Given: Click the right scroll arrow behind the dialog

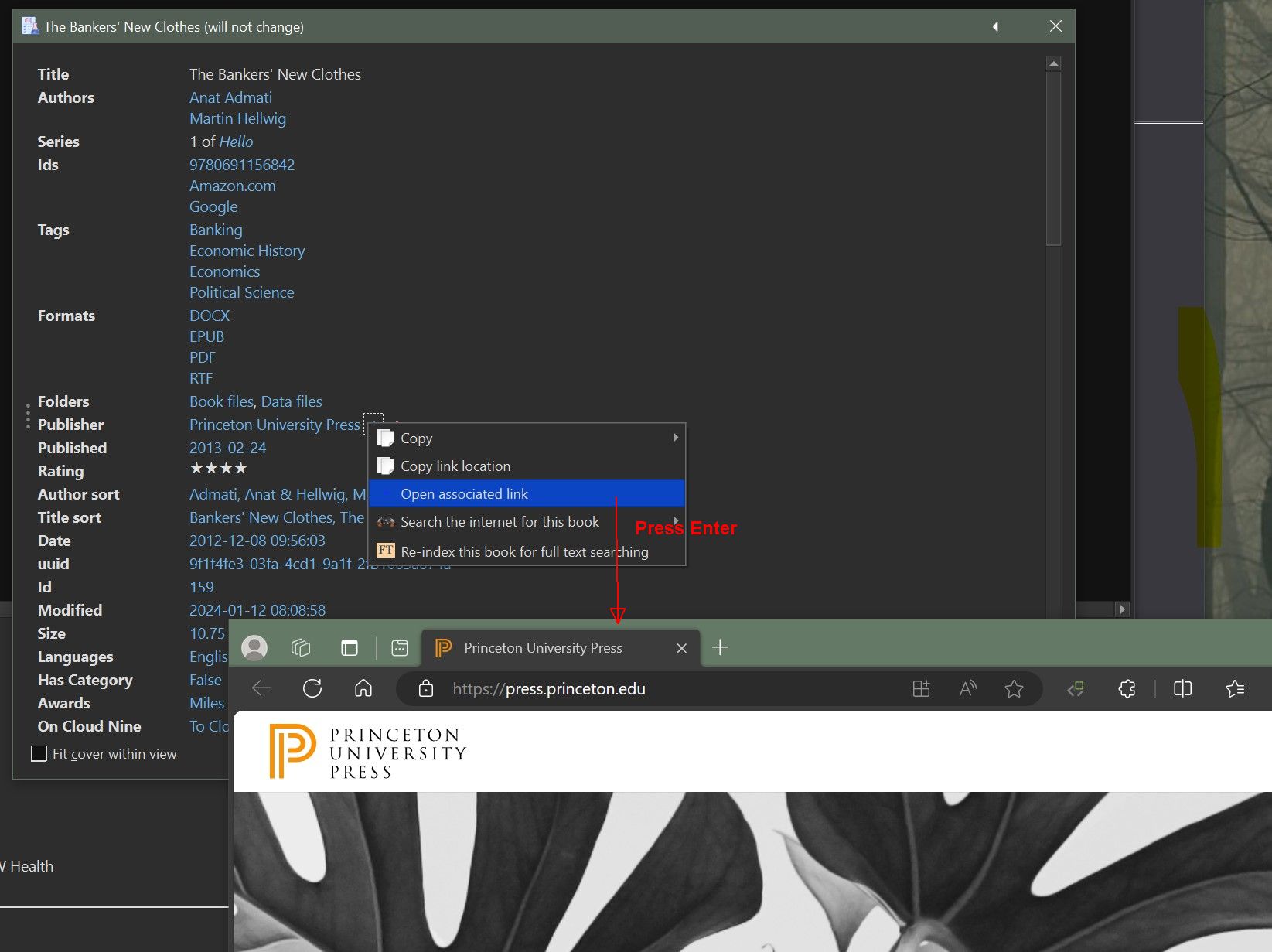Looking at the screenshot, I should tap(1123, 609).
